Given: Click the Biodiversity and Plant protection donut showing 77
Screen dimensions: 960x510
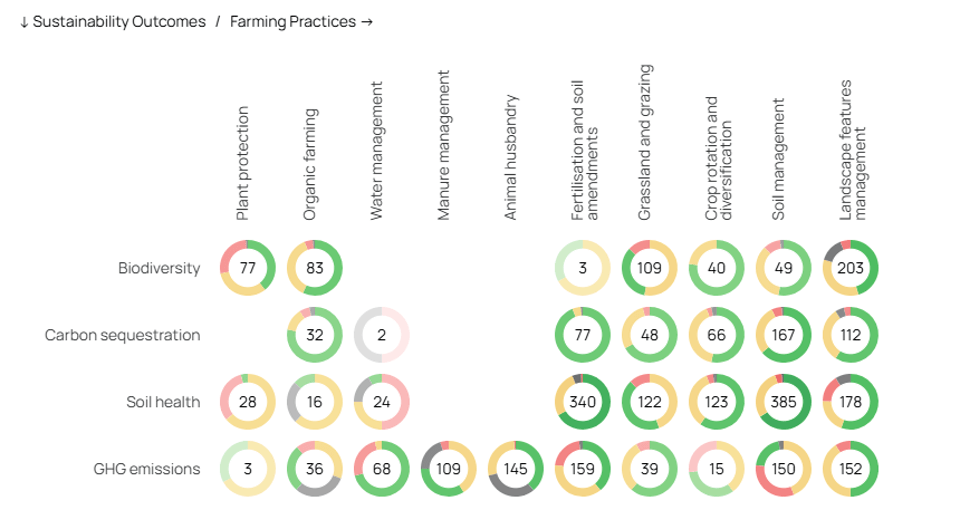Looking at the screenshot, I should pos(247,268).
